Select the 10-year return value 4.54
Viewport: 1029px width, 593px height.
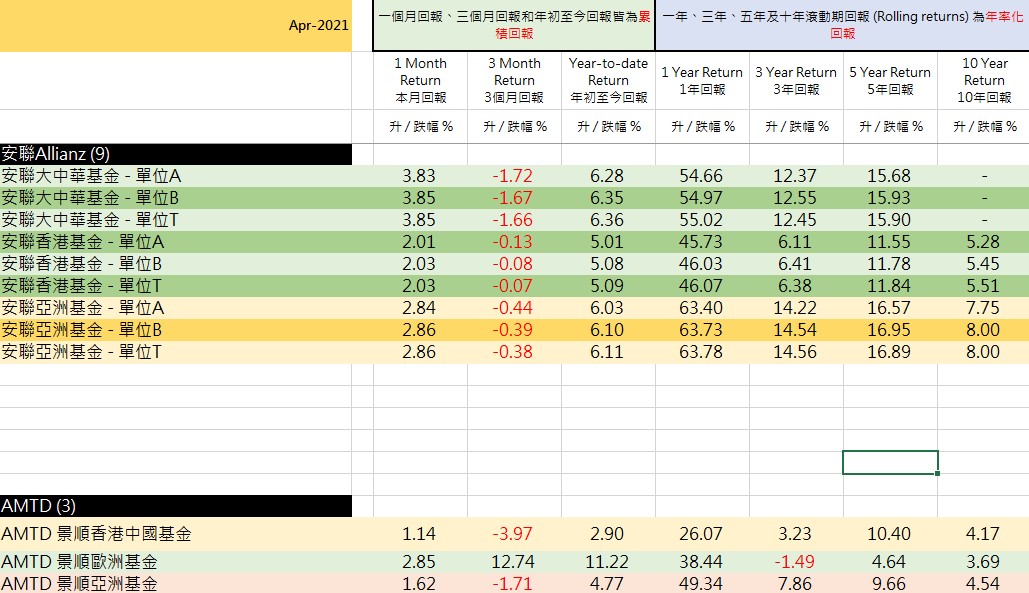click(x=983, y=584)
